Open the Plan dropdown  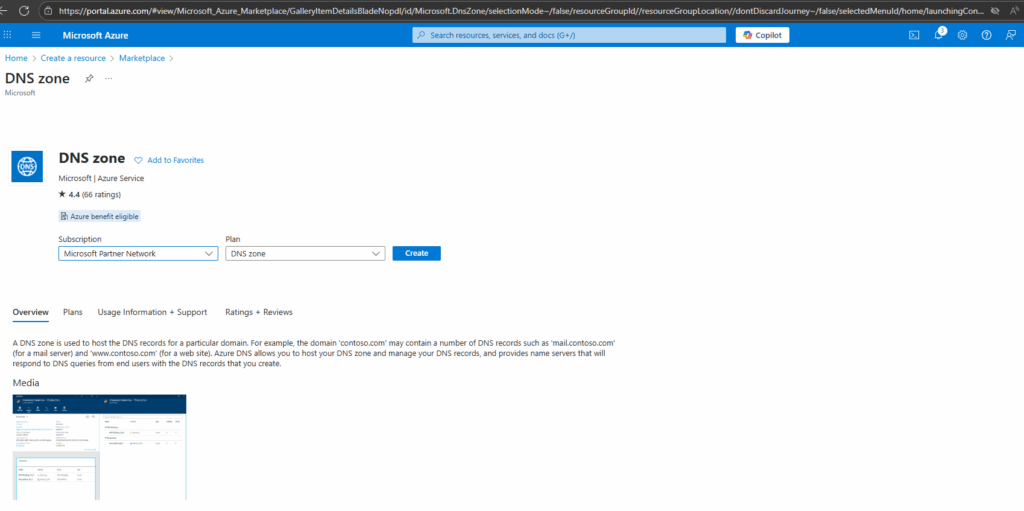coord(305,254)
